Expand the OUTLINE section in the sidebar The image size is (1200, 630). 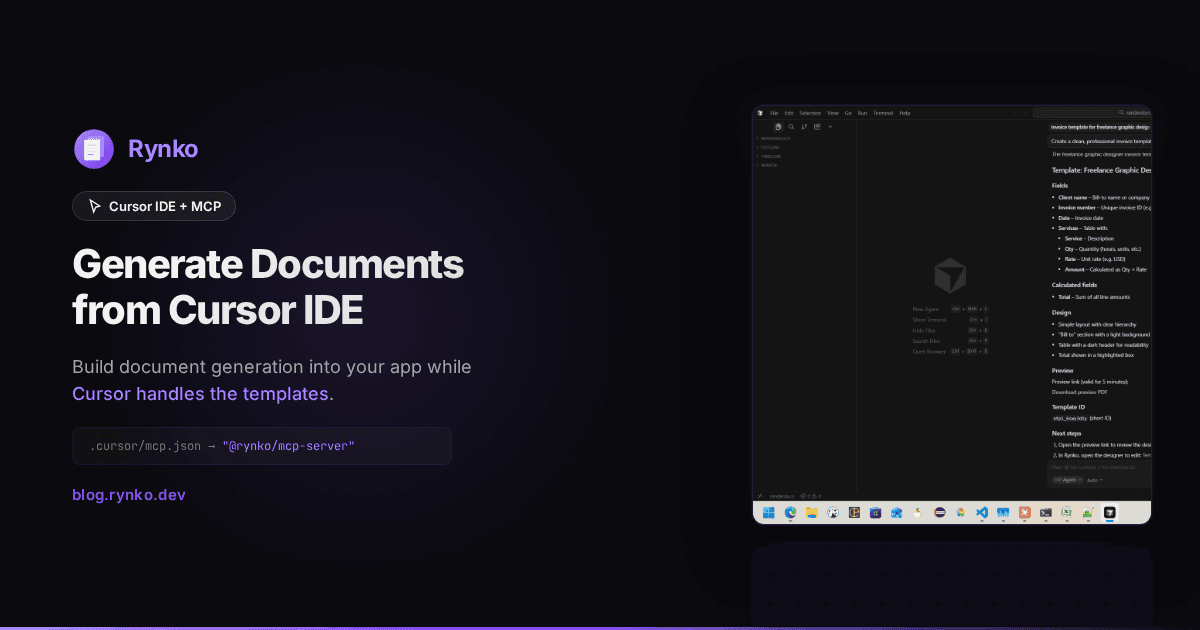click(772, 148)
